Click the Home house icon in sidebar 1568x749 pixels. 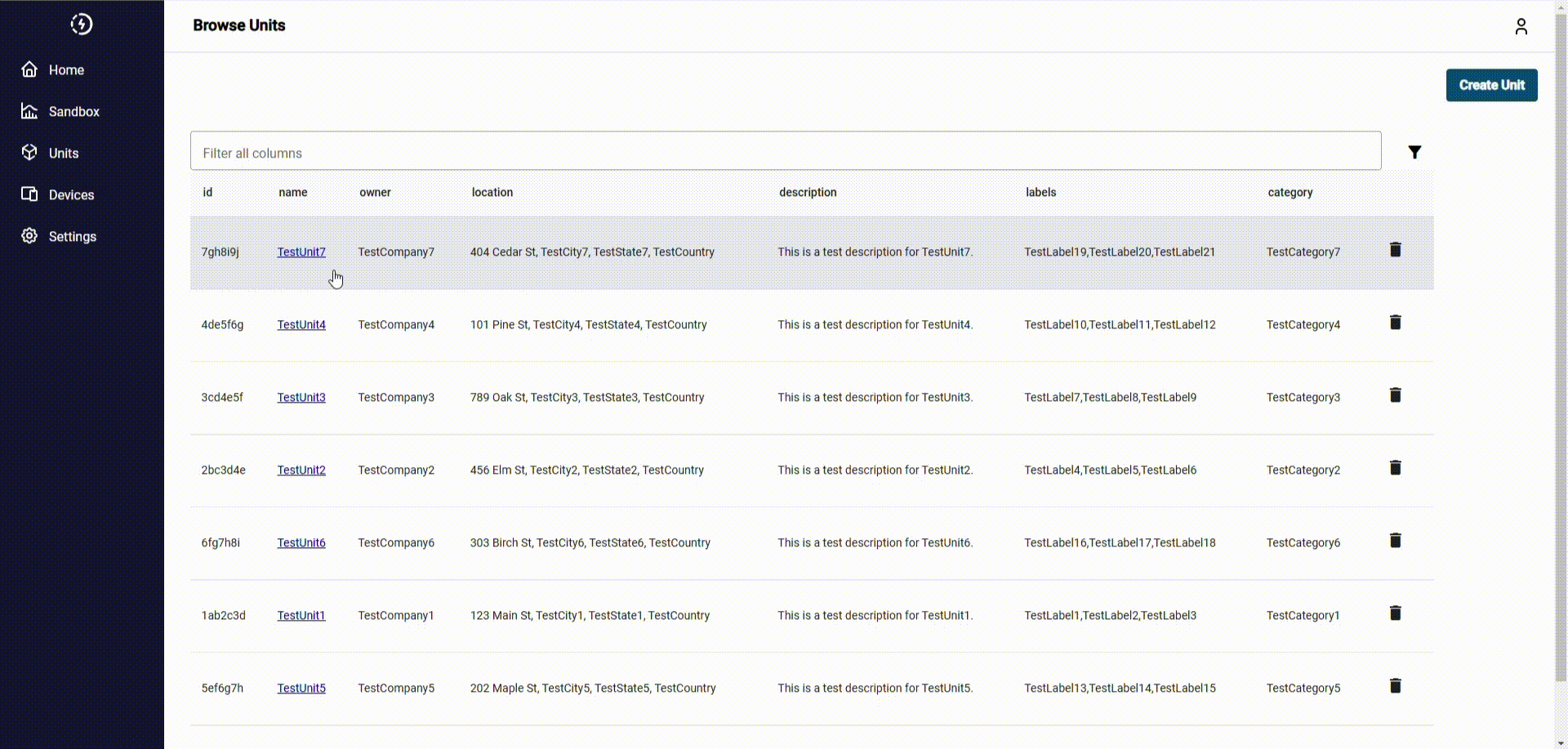coord(29,69)
